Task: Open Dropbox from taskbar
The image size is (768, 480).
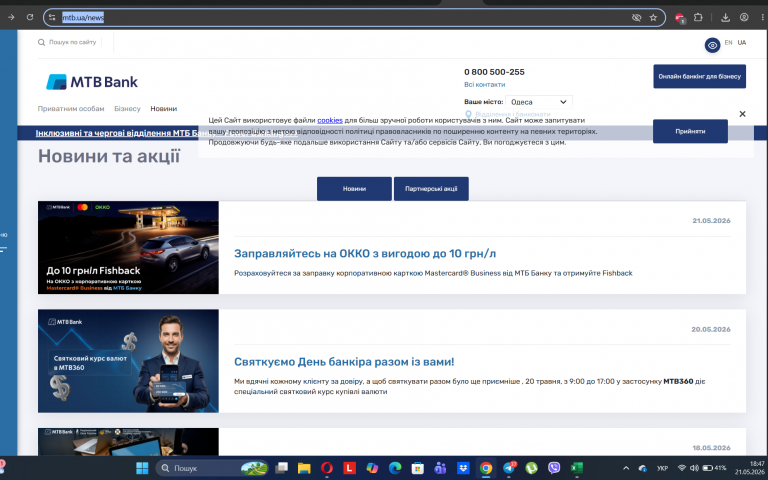Action: [x=463, y=468]
